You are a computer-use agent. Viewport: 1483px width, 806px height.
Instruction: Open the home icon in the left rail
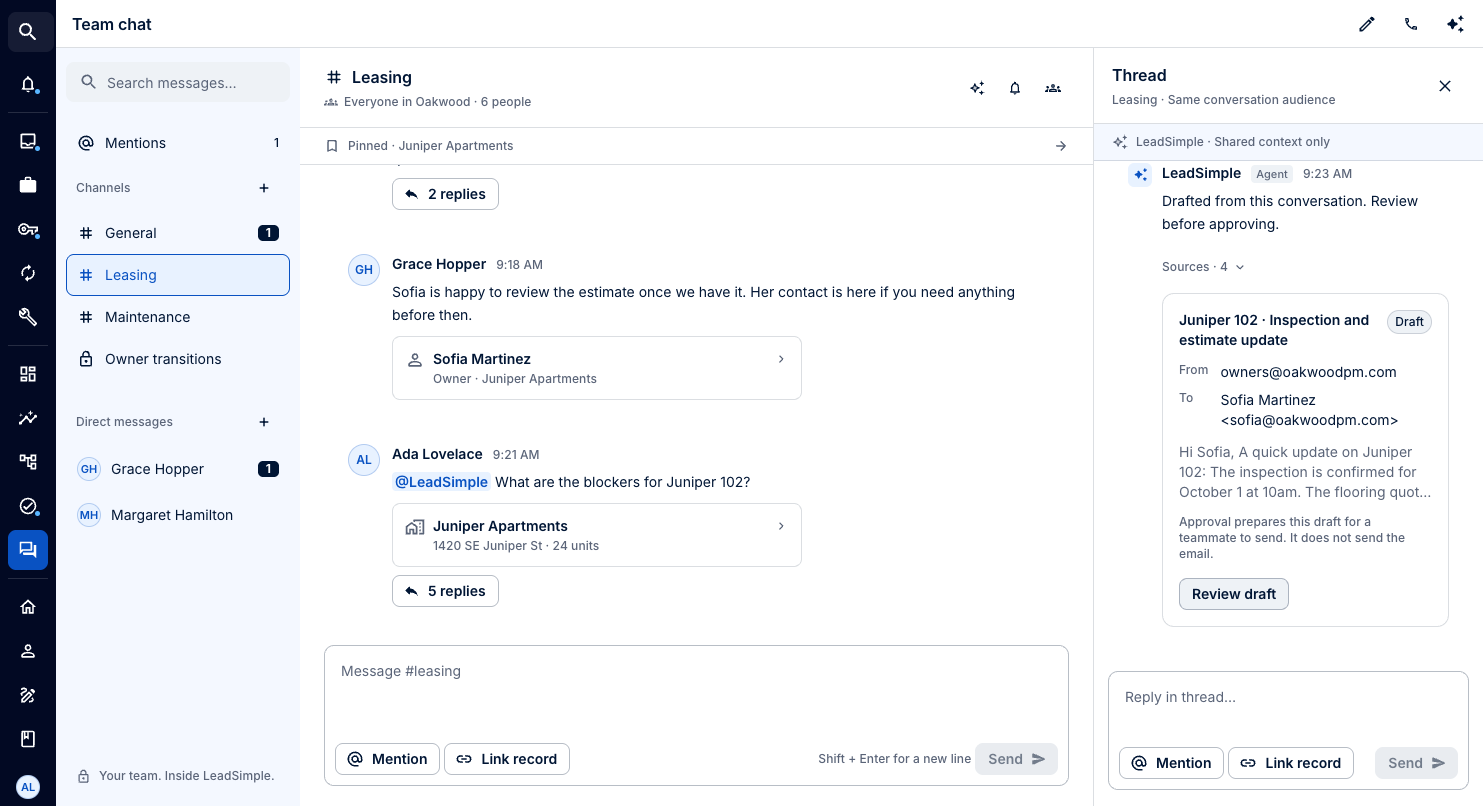click(28, 607)
